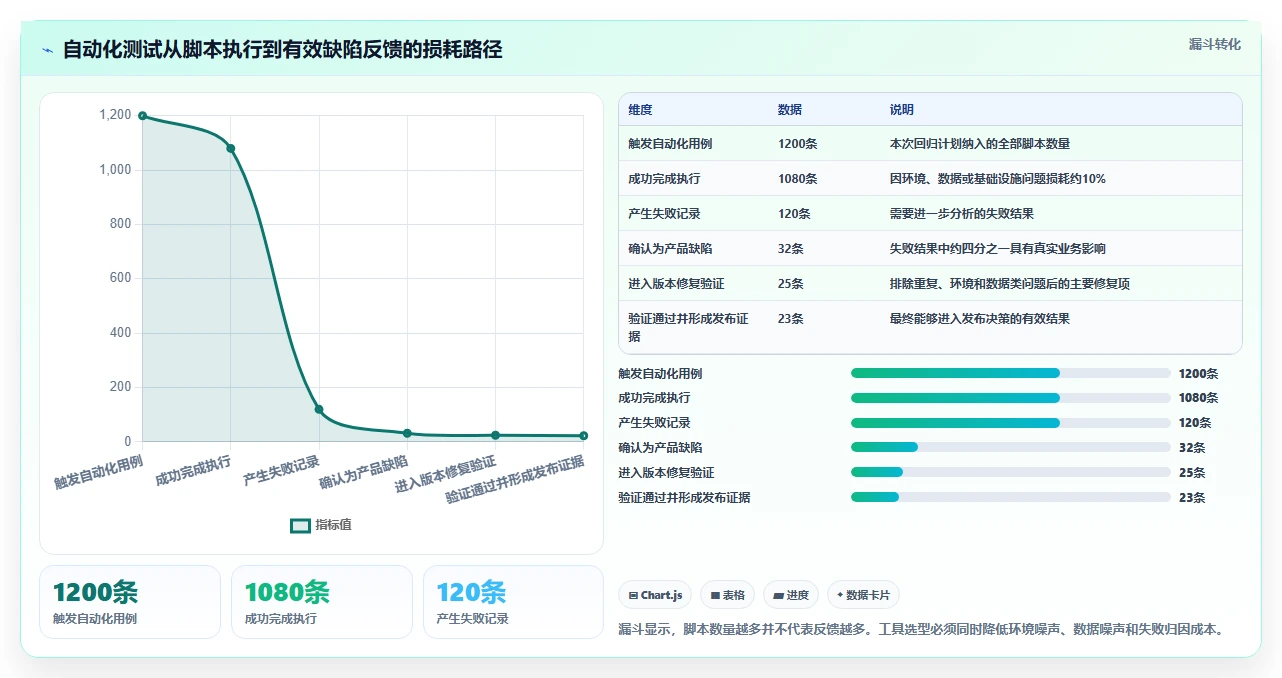
Task: Click table cell 因环境、数据或基础设施问题损耗约10%
Action: coord(997,178)
